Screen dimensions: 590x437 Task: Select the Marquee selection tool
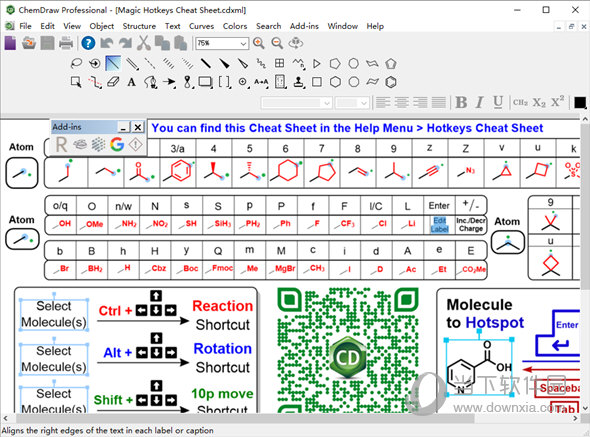click(x=76, y=82)
